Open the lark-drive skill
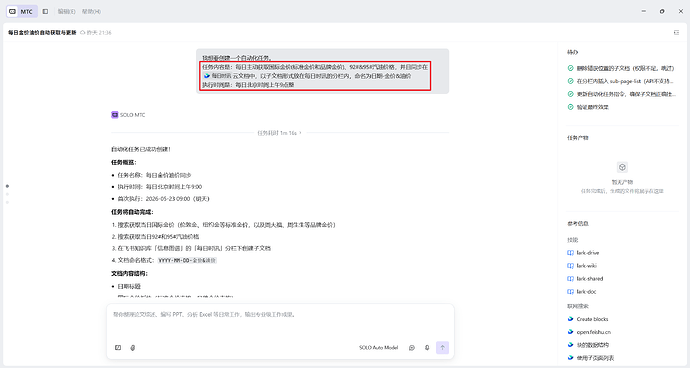 pos(587,253)
